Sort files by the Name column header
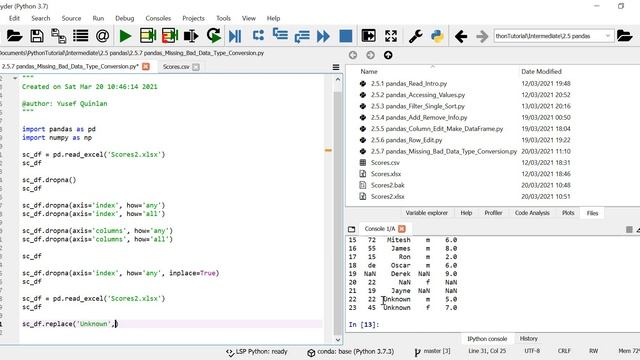 pyautogui.click(x=369, y=71)
